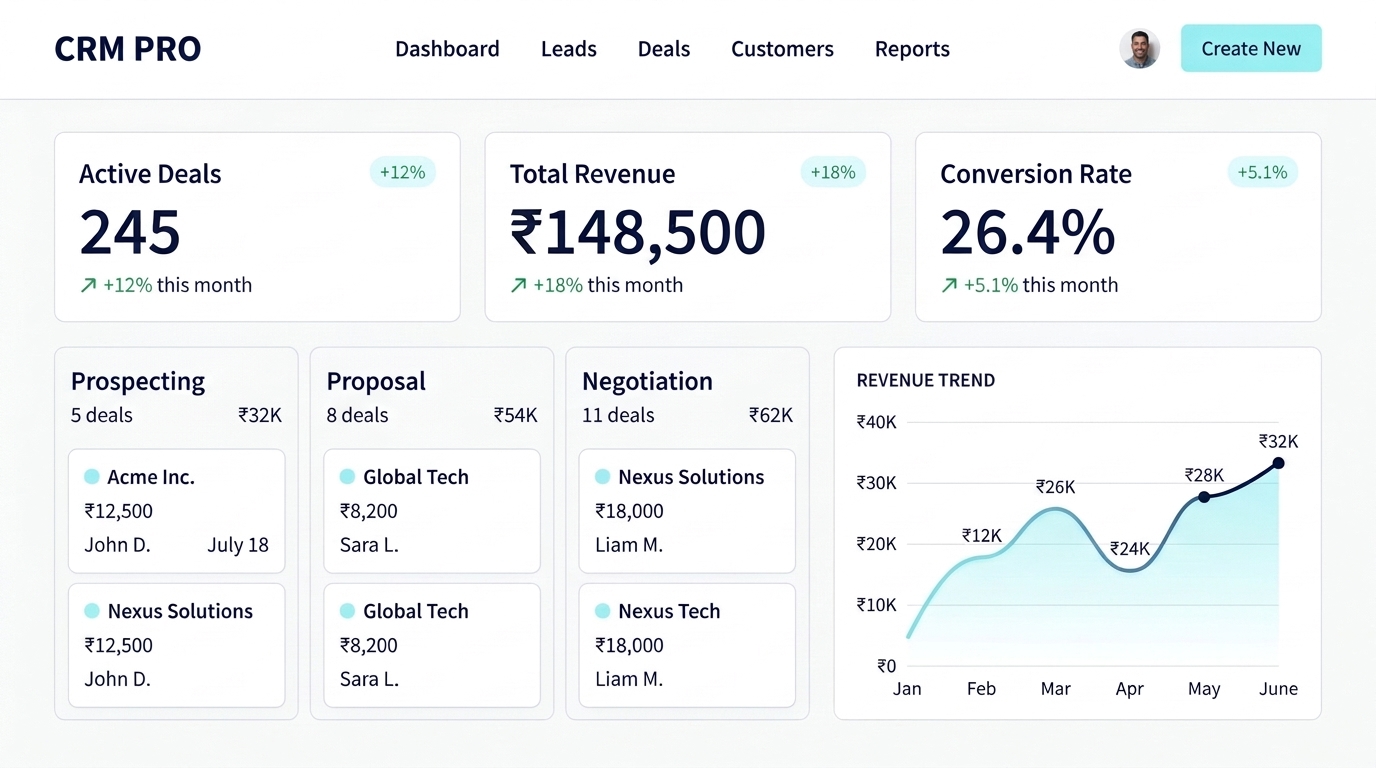Click the June axis label
Viewport: 1376px width, 768px height.
click(x=1278, y=689)
